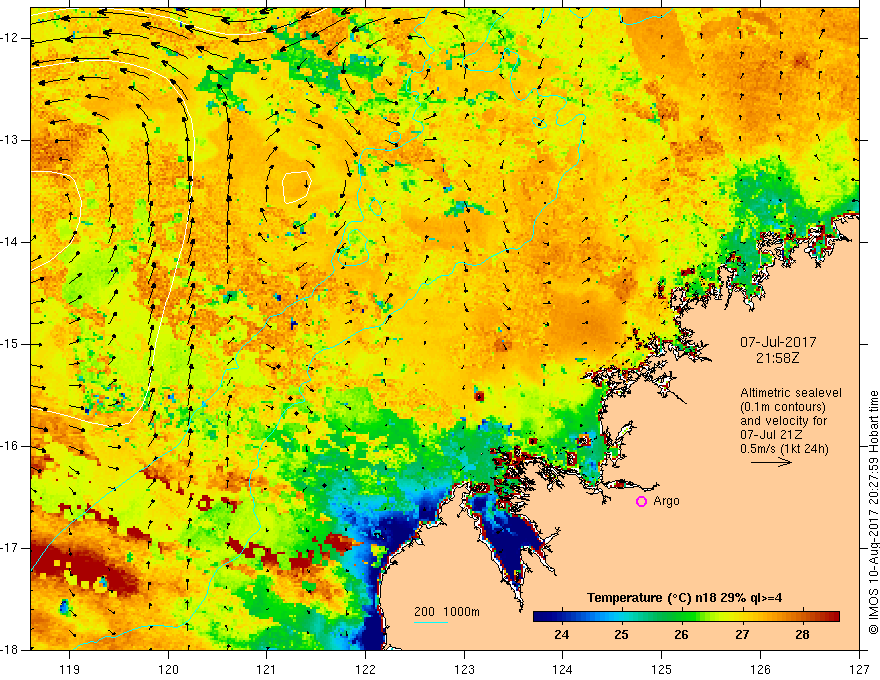The width and height of the screenshot is (880, 680).
Task: Click the '0.5m/s (1kt 24h)' velocity scale text
Action: click(784, 449)
